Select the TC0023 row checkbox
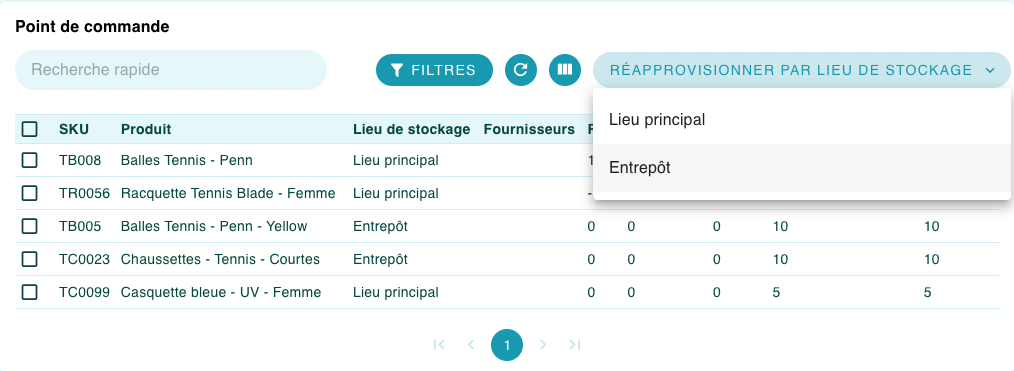Image resolution: width=1014 pixels, height=371 pixels. tap(30, 259)
